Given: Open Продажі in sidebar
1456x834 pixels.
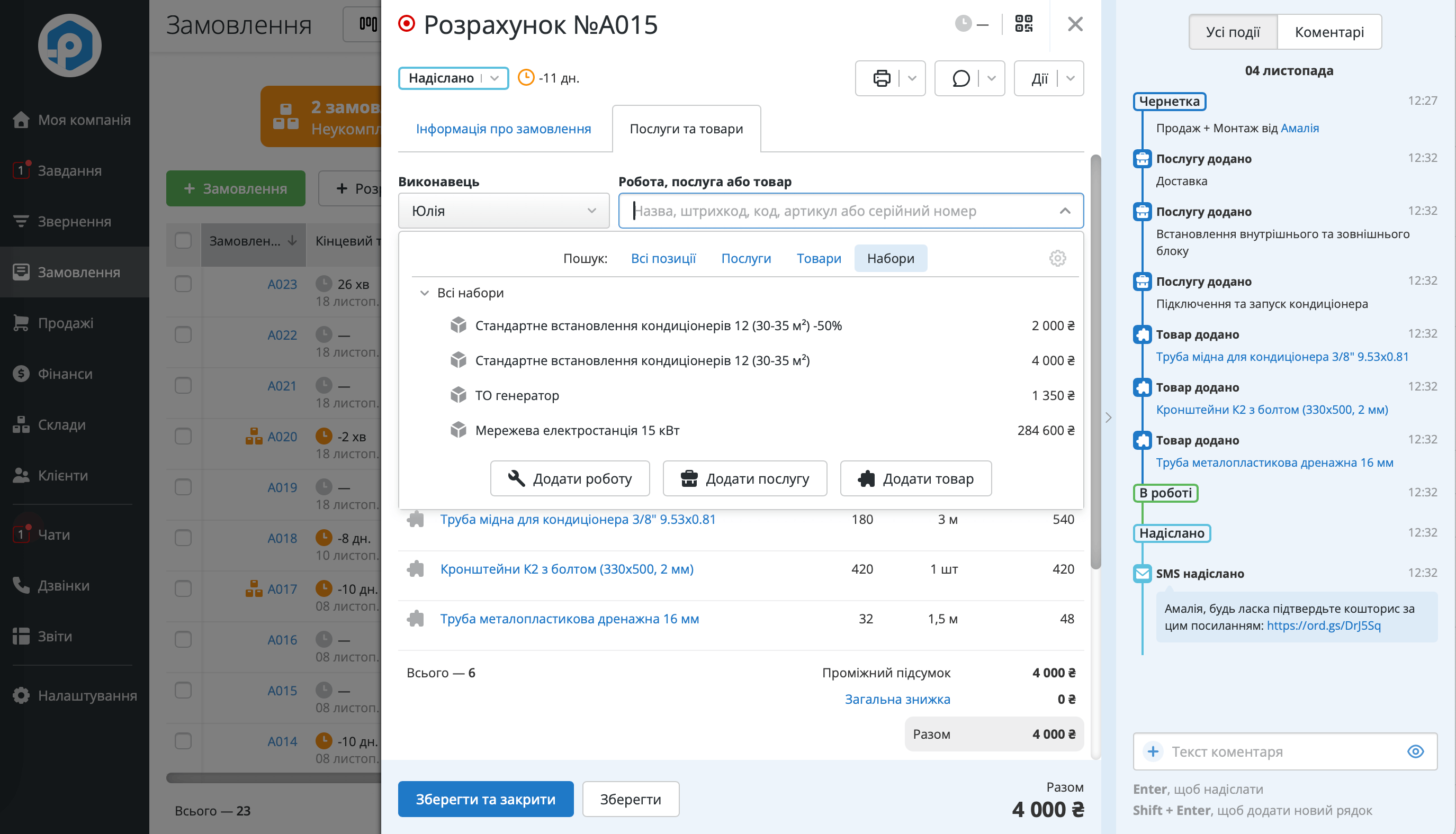Looking at the screenshot, I should [75, 323].
